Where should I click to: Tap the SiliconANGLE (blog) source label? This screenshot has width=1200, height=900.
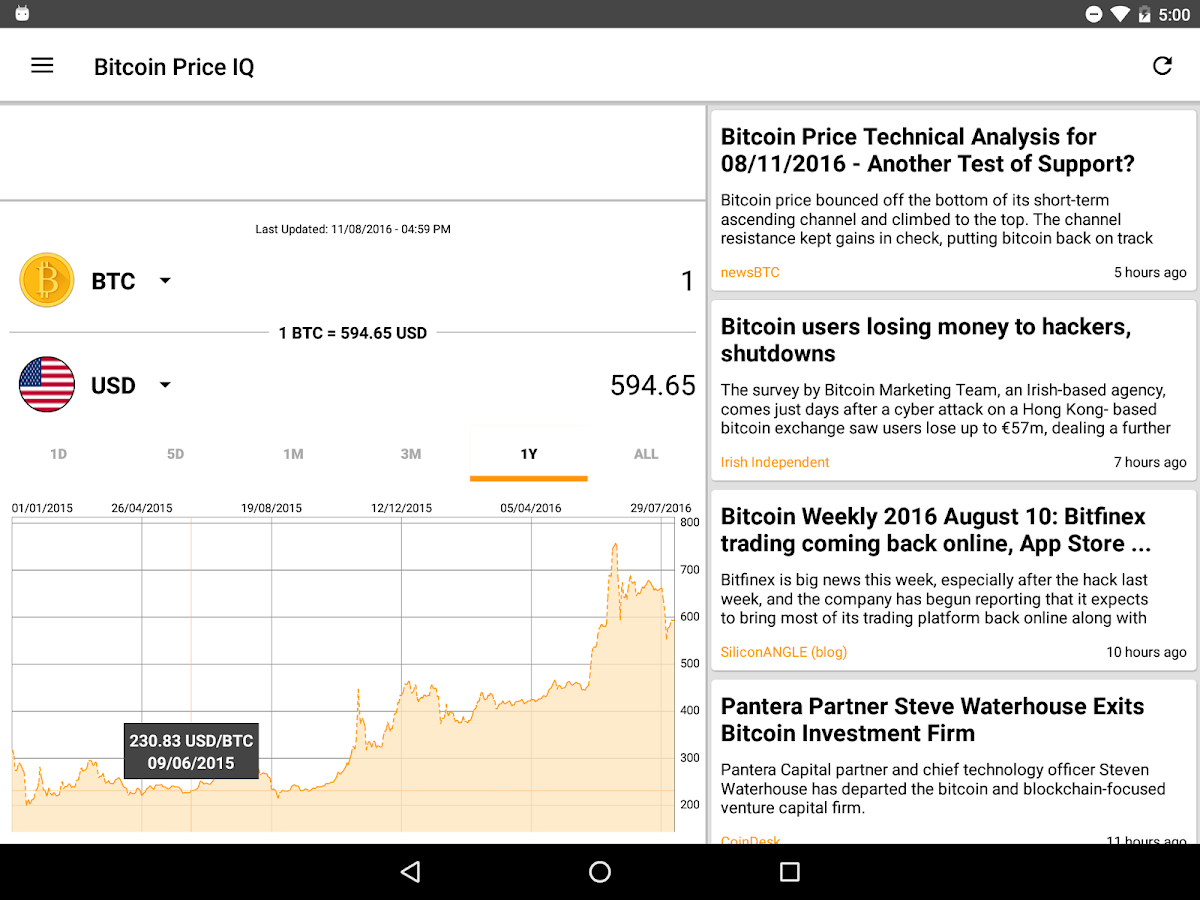tap(784, 652)
